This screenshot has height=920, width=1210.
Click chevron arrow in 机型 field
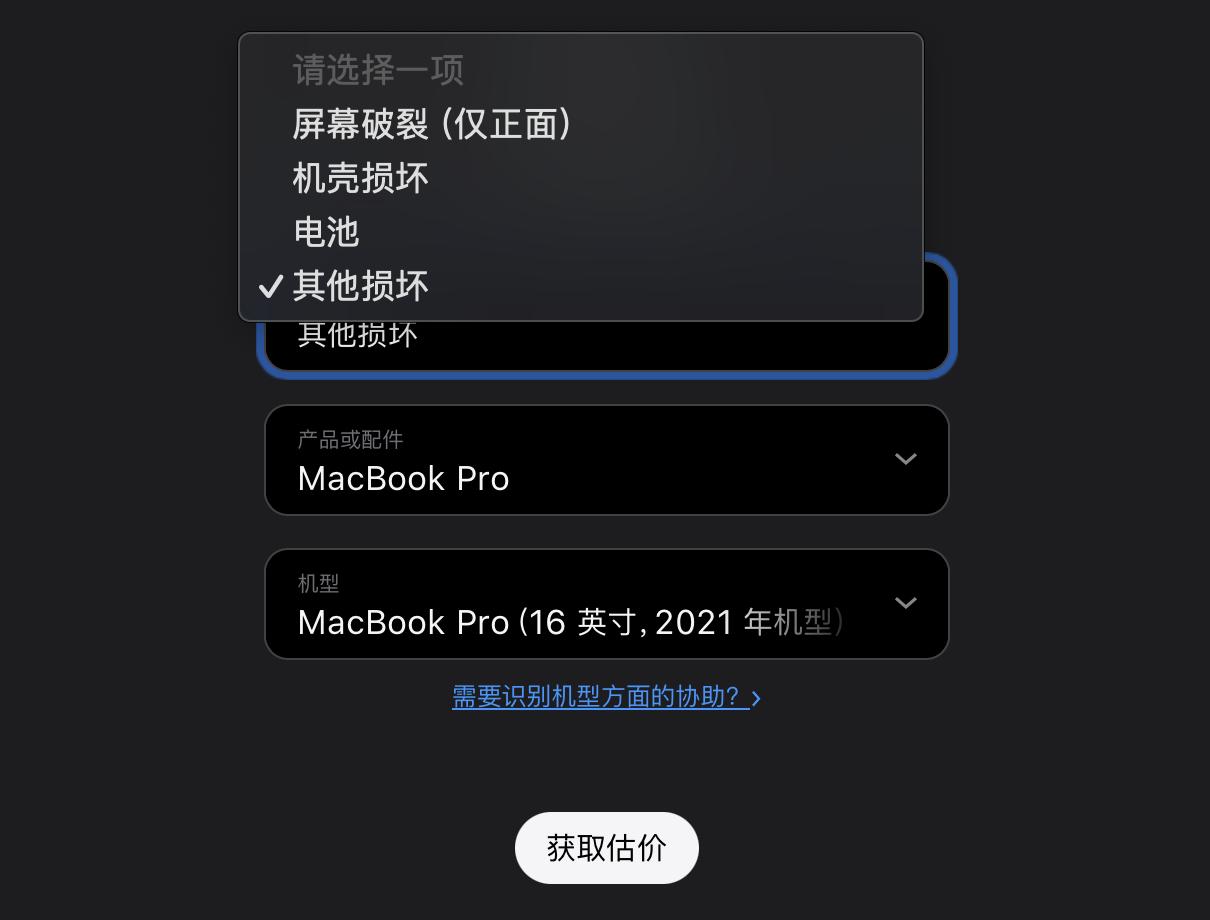pyautogui.click(x=905, y=603)
